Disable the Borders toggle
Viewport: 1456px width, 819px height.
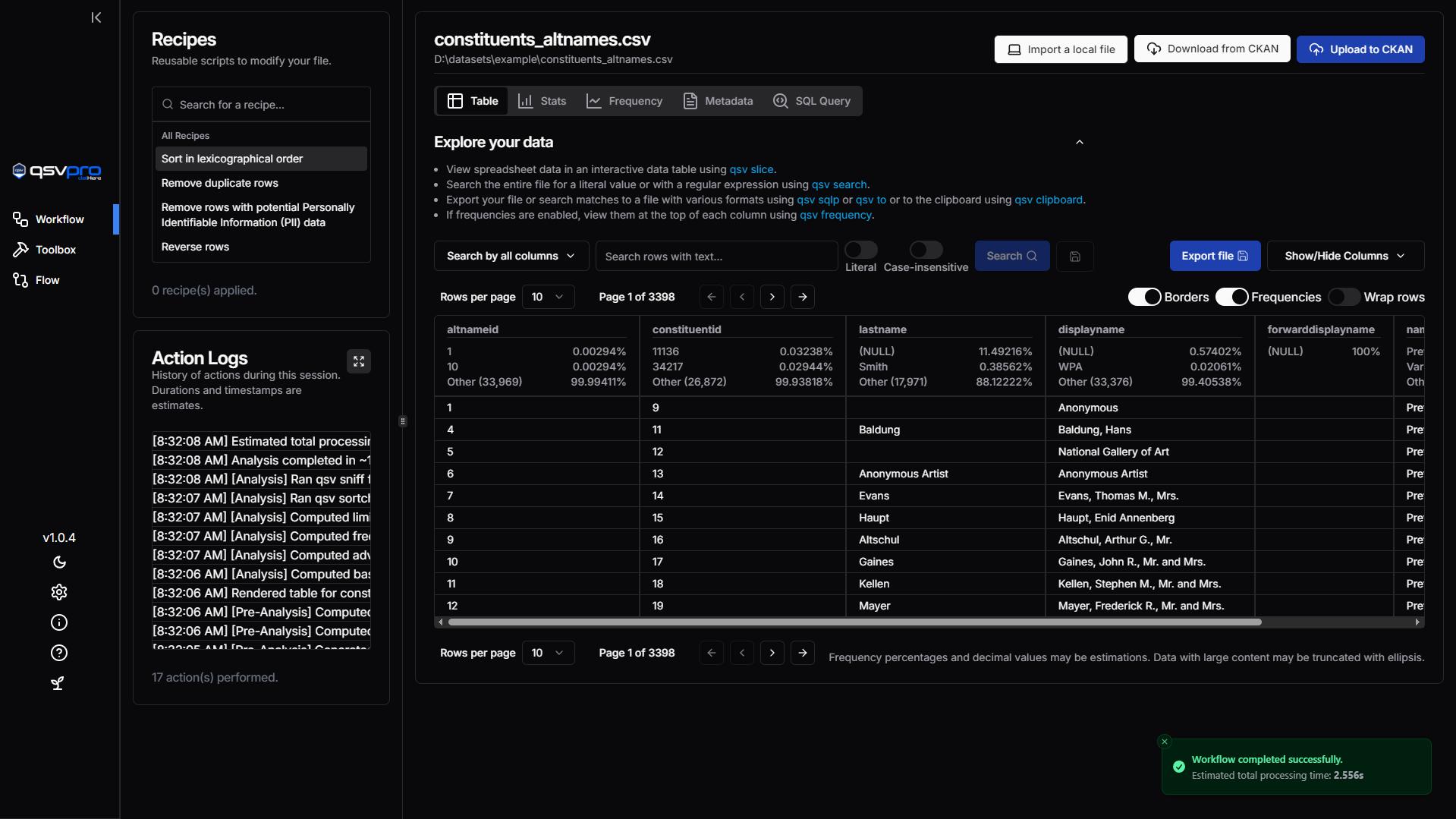pos(1144,297)
